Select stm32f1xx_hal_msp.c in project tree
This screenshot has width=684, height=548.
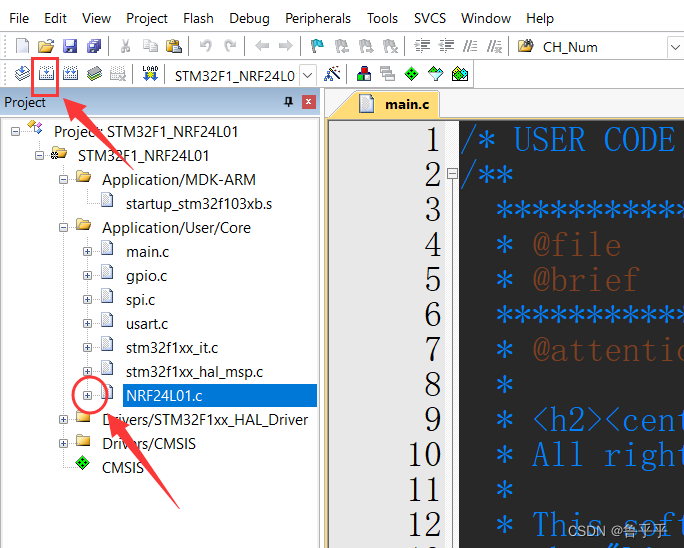(194, 372)
